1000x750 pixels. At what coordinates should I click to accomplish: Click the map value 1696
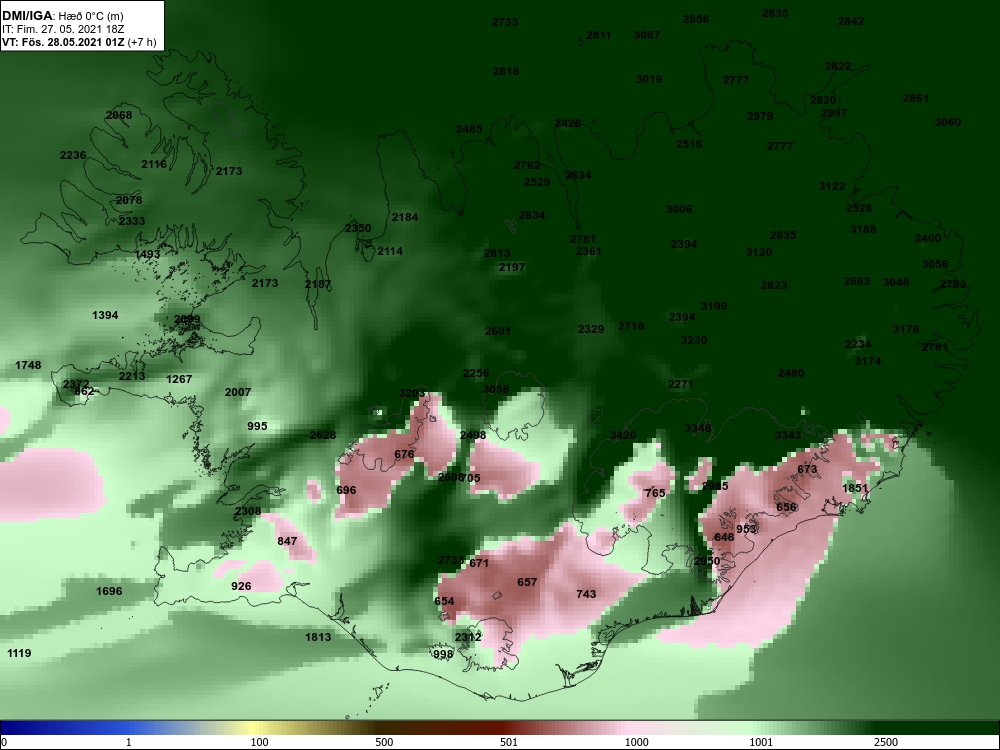(x=109, y=591)
